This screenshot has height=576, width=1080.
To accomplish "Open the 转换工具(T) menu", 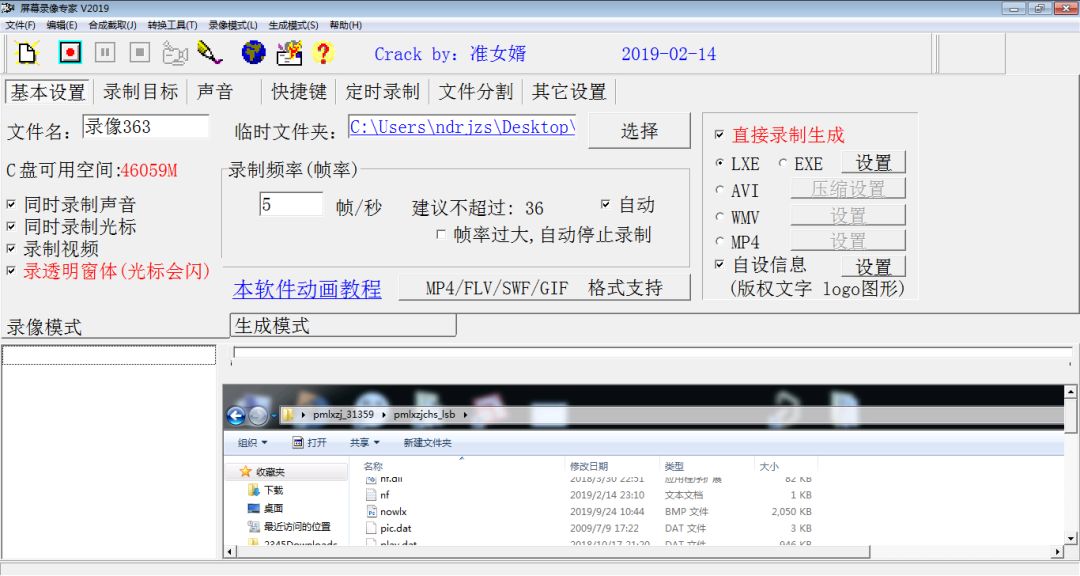I will [x=172, y=25].
